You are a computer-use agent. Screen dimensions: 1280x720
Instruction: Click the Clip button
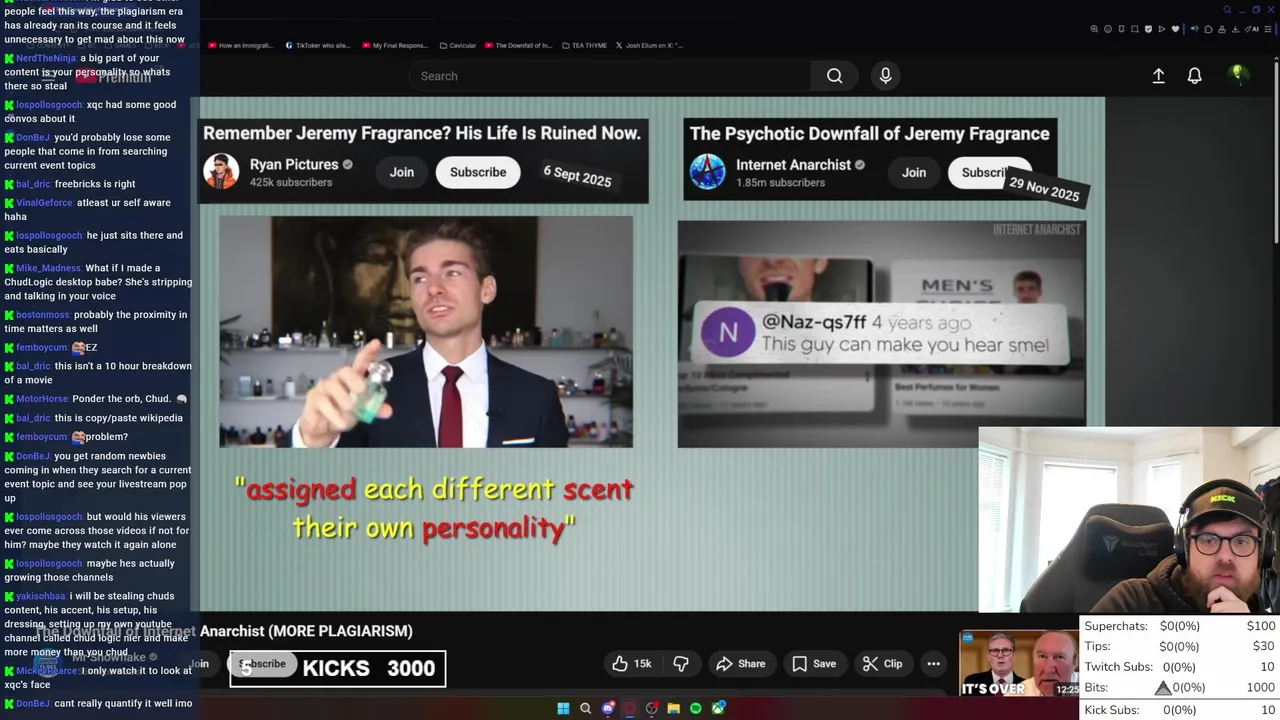[882, 664]
